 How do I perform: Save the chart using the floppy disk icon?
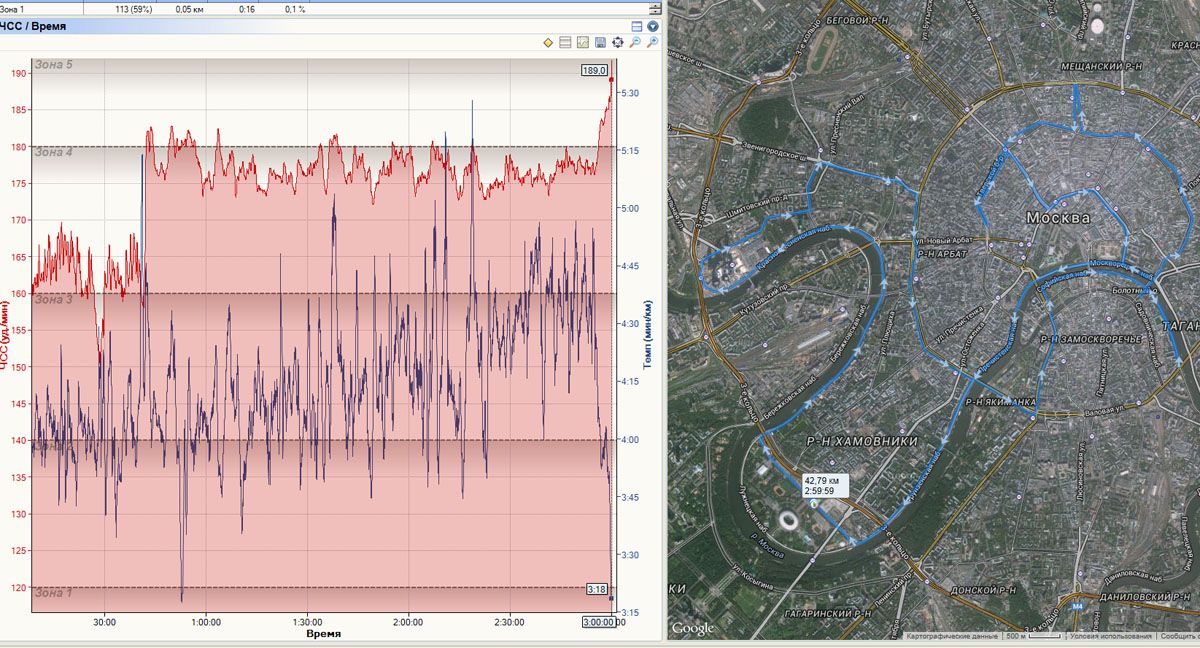tap(600, 42)
